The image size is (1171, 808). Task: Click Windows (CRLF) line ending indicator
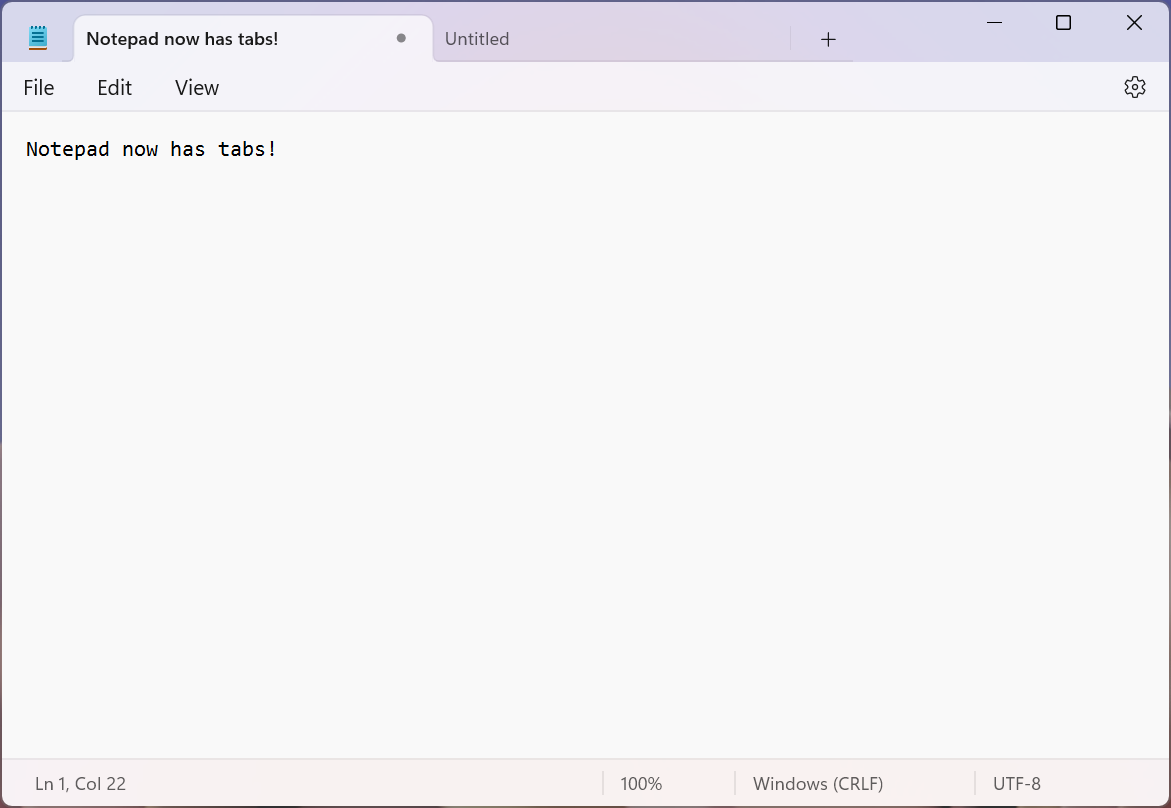(x=818, y=783)
